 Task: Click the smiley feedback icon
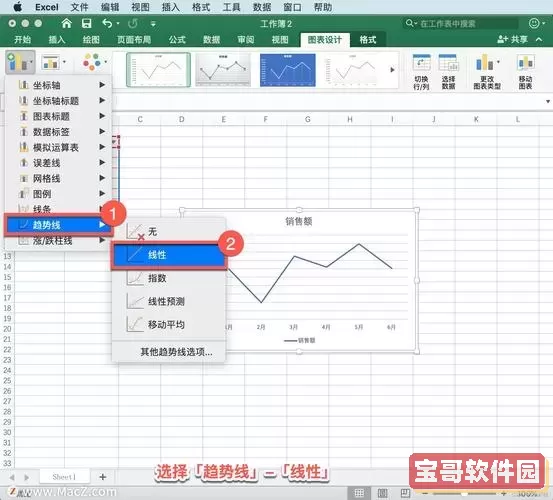pos(534,23)
